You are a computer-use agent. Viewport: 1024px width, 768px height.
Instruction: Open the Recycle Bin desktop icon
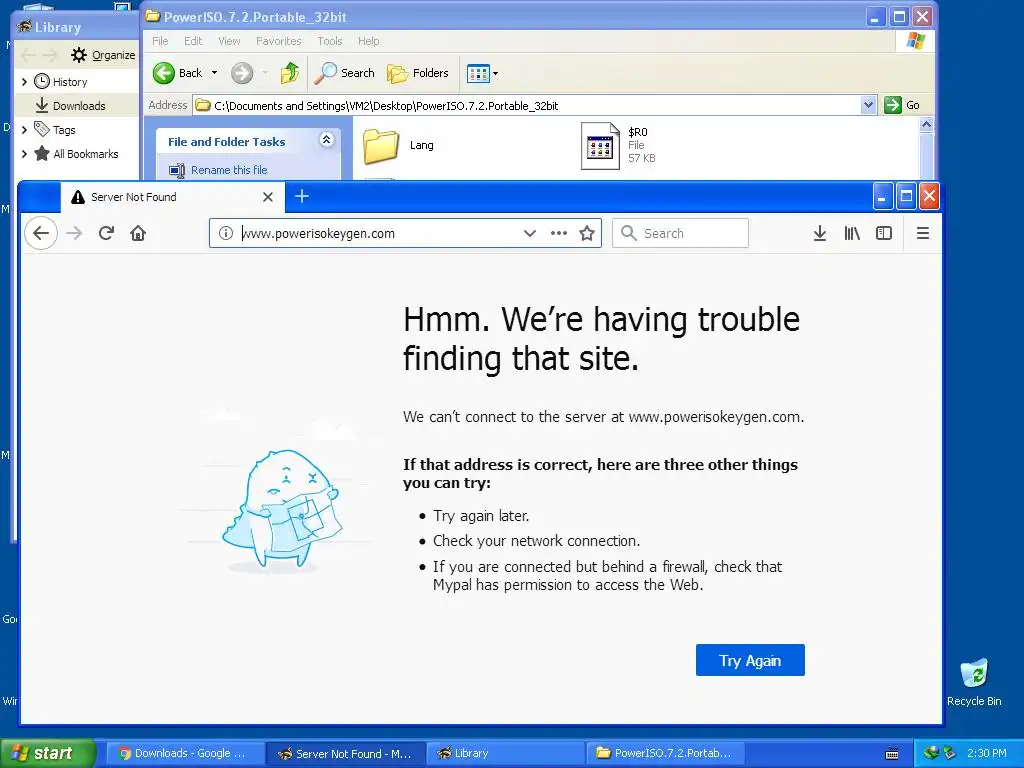click(974, 682)
